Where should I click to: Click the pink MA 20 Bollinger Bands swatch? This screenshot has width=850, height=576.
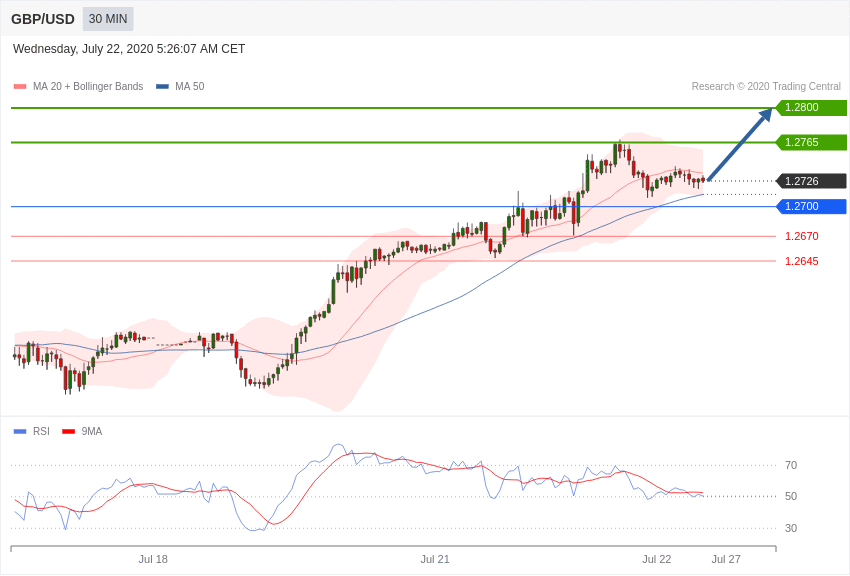tap(20, 87)
